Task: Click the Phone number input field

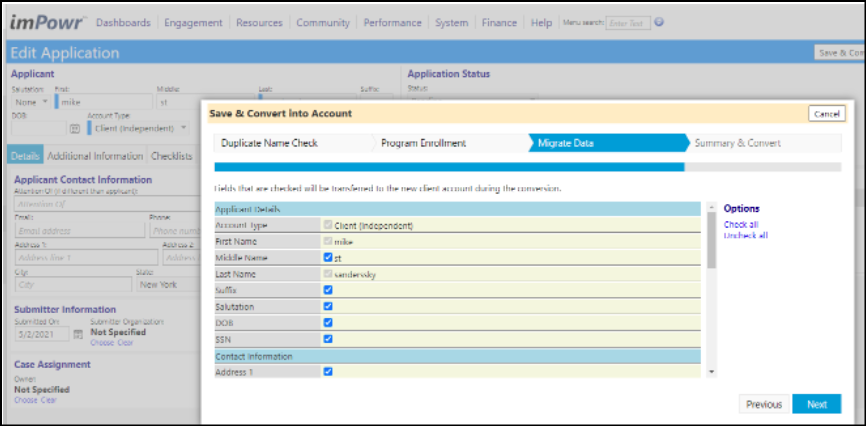Action: (x=174, y=230)
